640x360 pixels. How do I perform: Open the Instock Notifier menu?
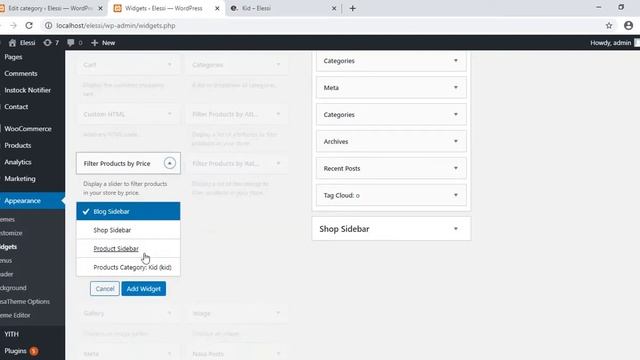click(x=27, y=90)
